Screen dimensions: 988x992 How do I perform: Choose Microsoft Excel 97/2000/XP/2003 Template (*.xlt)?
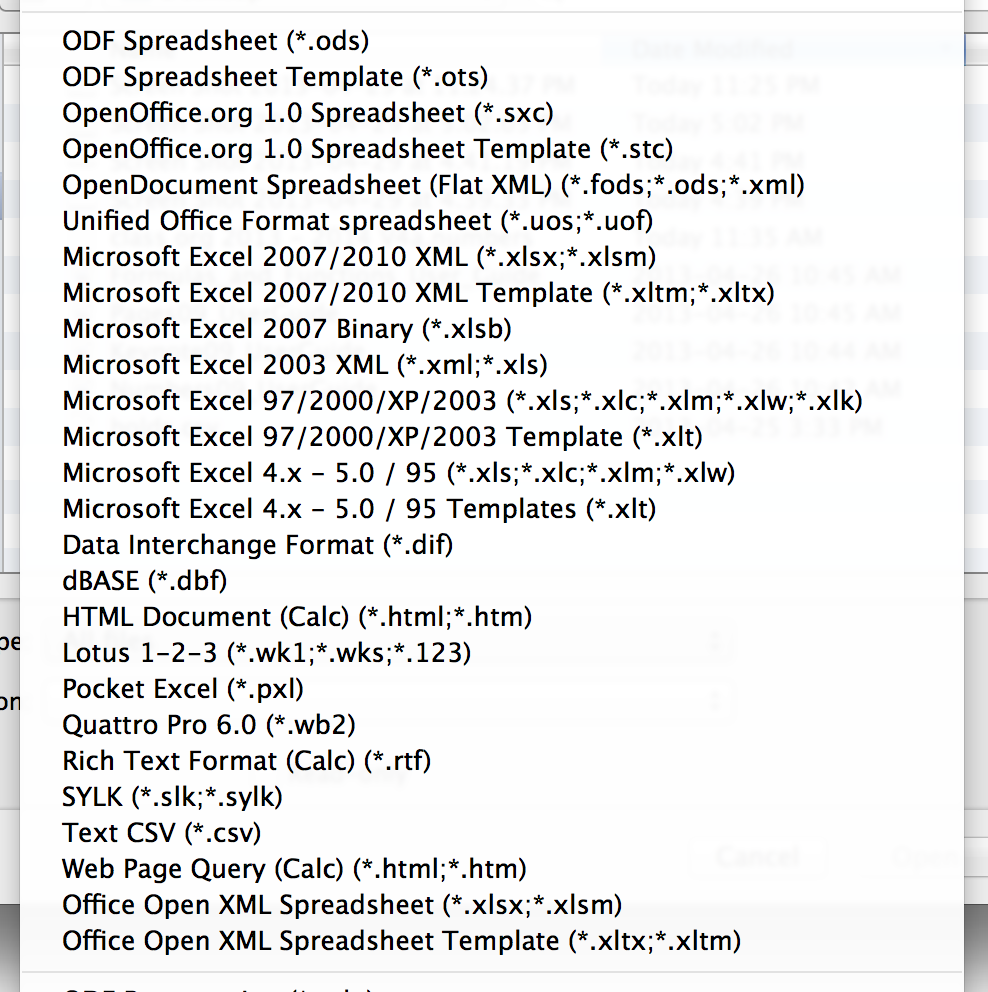[382, 437]
